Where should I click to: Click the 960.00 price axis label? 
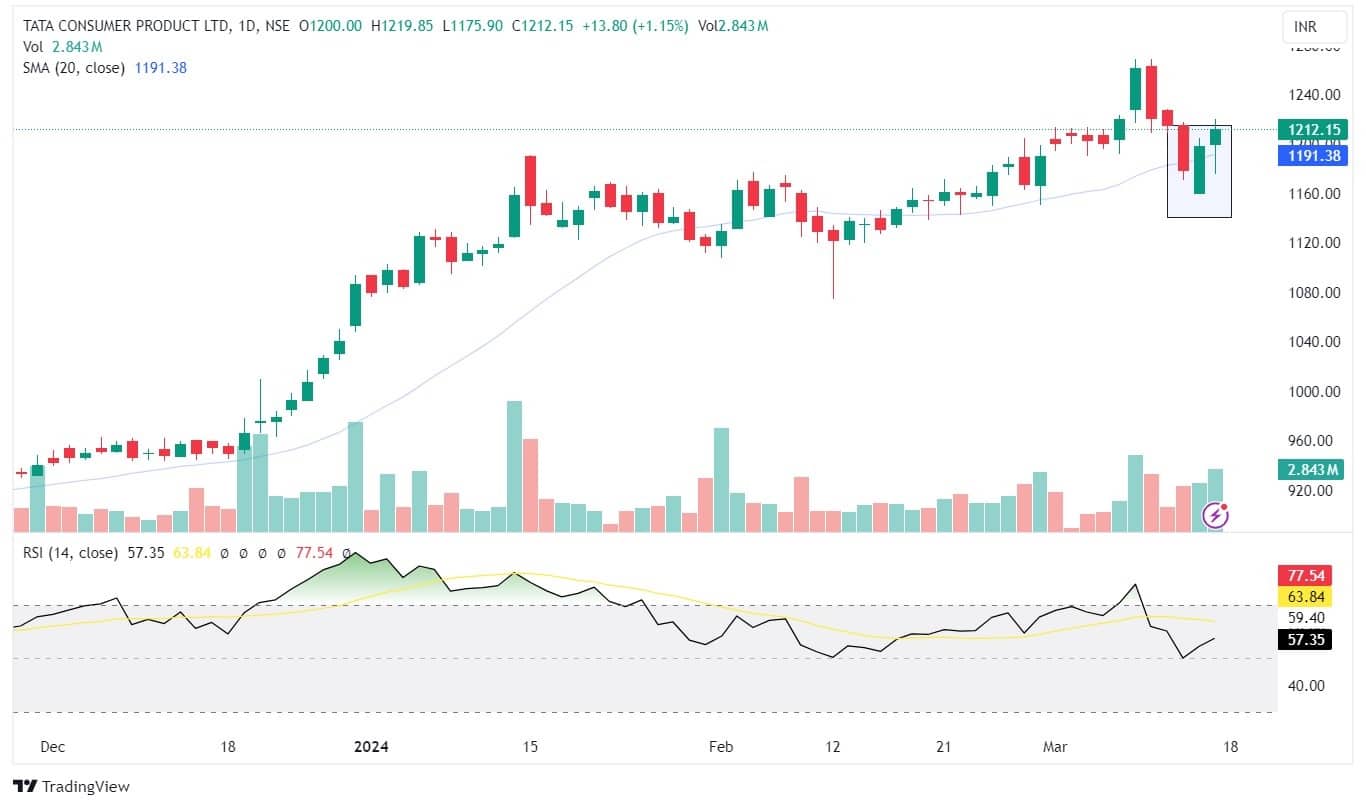point(1312,441)
